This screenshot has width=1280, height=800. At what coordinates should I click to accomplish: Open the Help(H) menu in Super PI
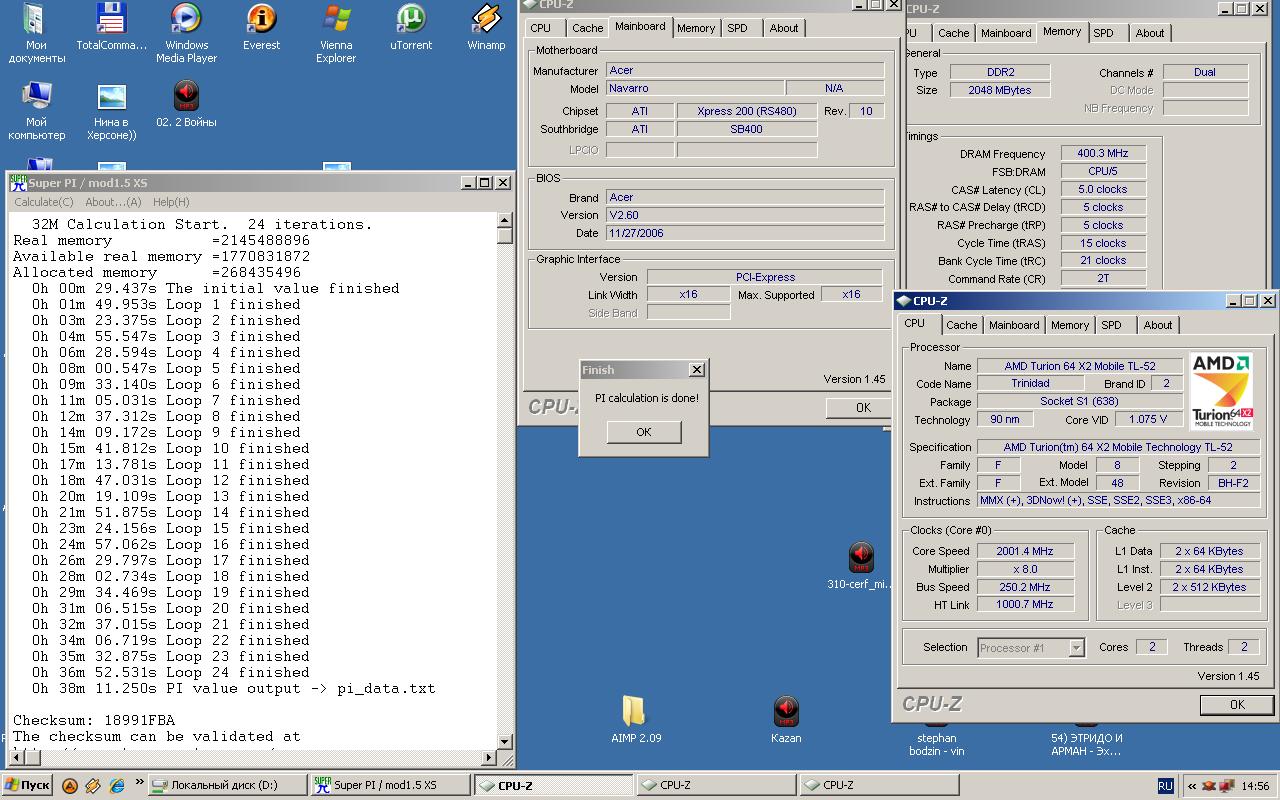(171, 202)
